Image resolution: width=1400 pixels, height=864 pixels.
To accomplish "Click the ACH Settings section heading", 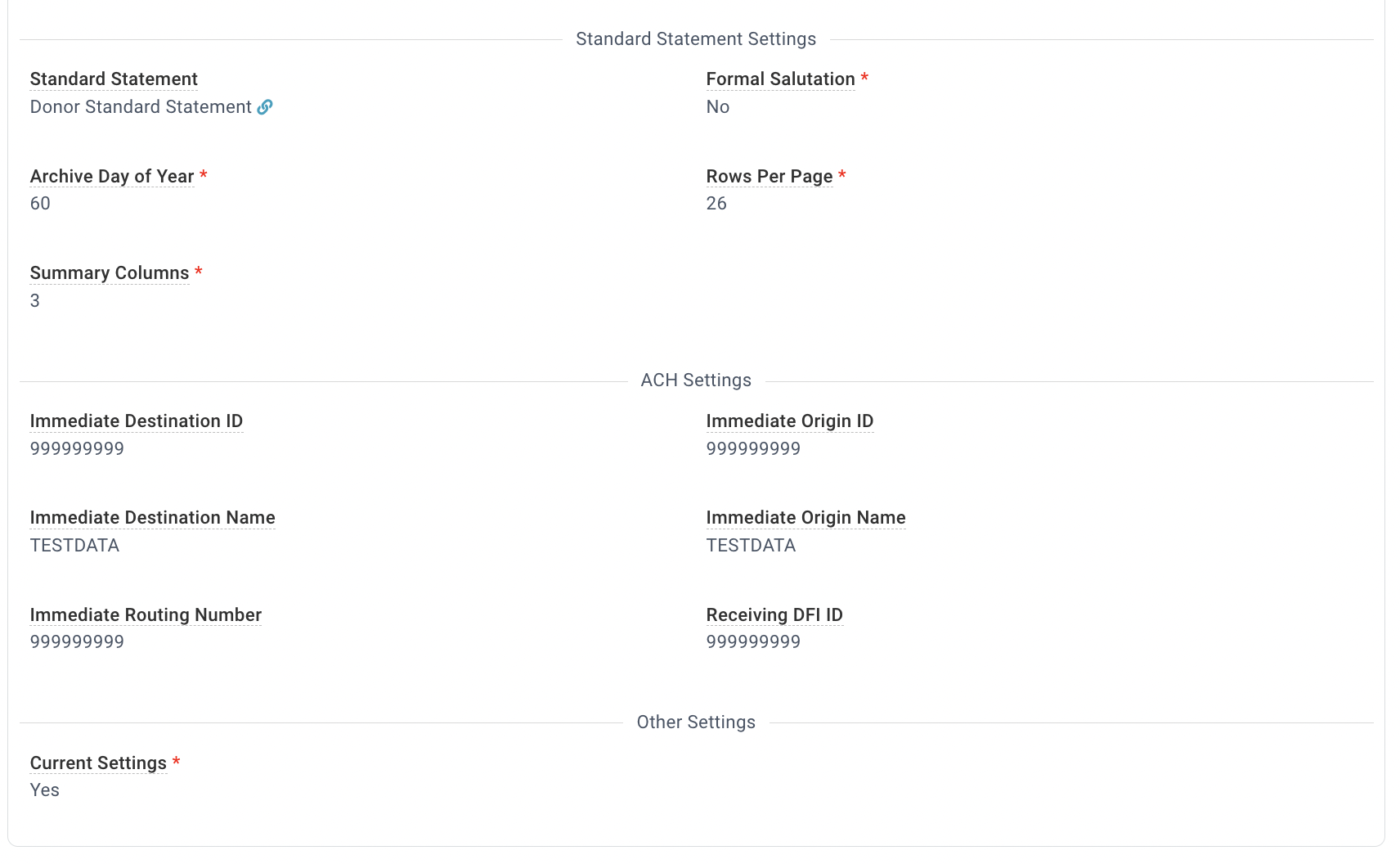I will point(696,380).
